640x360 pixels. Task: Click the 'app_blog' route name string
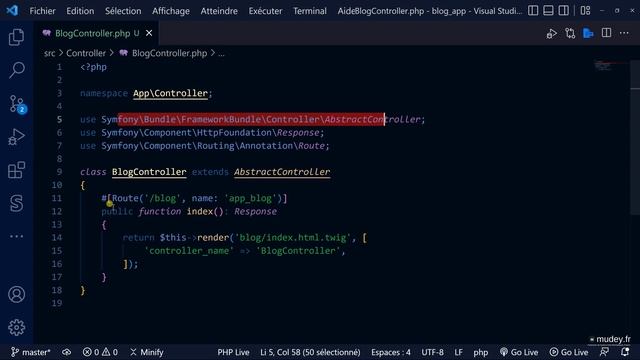(x=250, y=198)
